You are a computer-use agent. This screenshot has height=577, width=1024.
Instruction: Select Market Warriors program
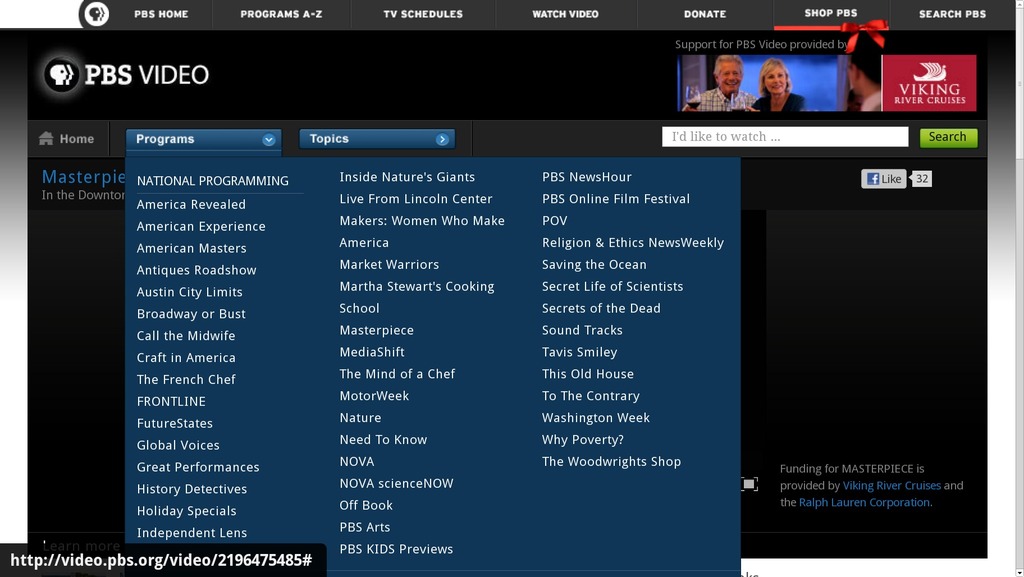pyautogui.click(x=389, y=264)
